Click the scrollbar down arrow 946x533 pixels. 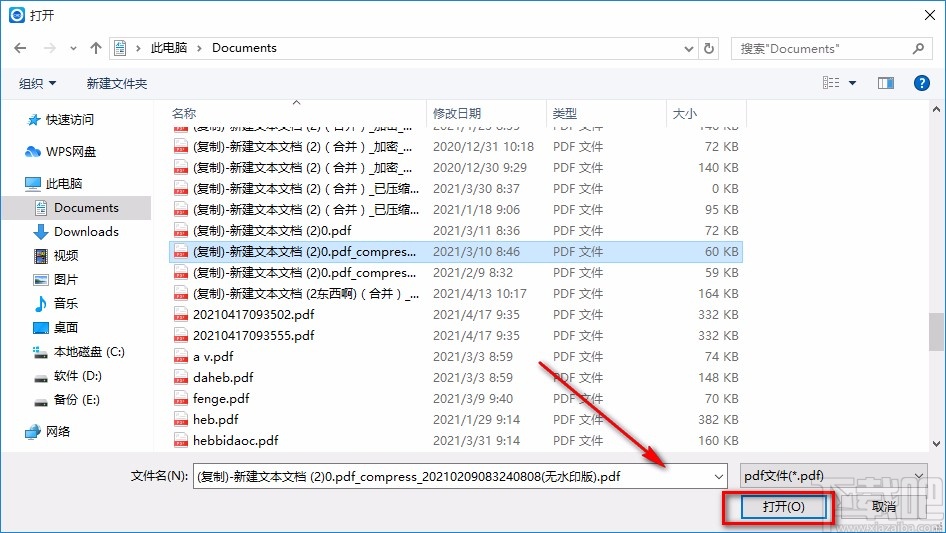936,444
